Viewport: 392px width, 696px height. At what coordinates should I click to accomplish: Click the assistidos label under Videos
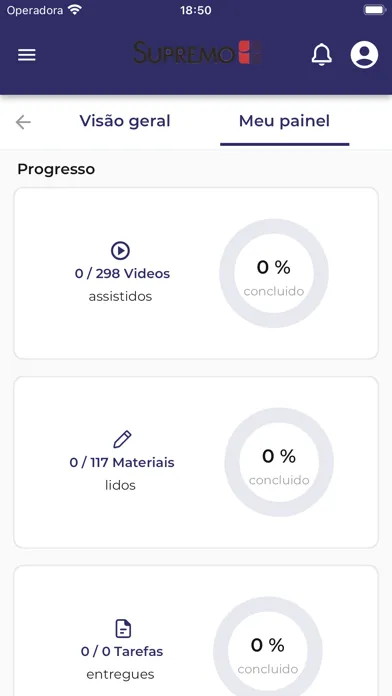coord(120,296)
